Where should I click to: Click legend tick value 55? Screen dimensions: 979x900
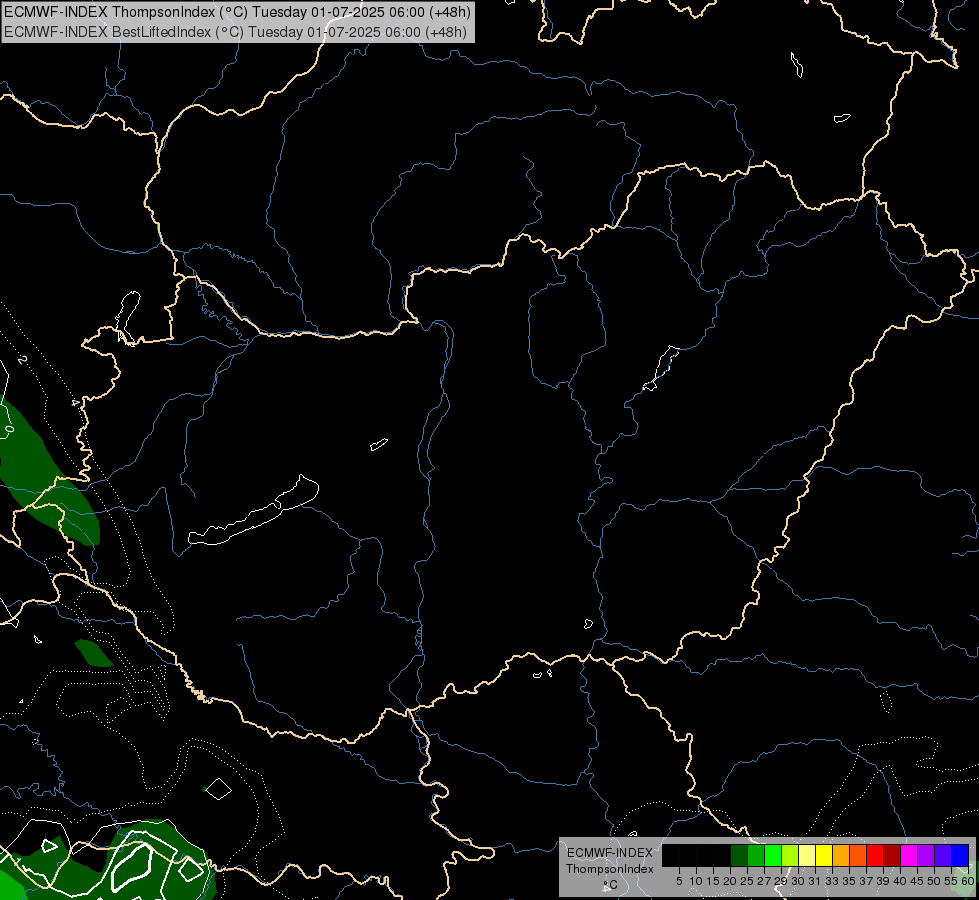pos(952,881)
